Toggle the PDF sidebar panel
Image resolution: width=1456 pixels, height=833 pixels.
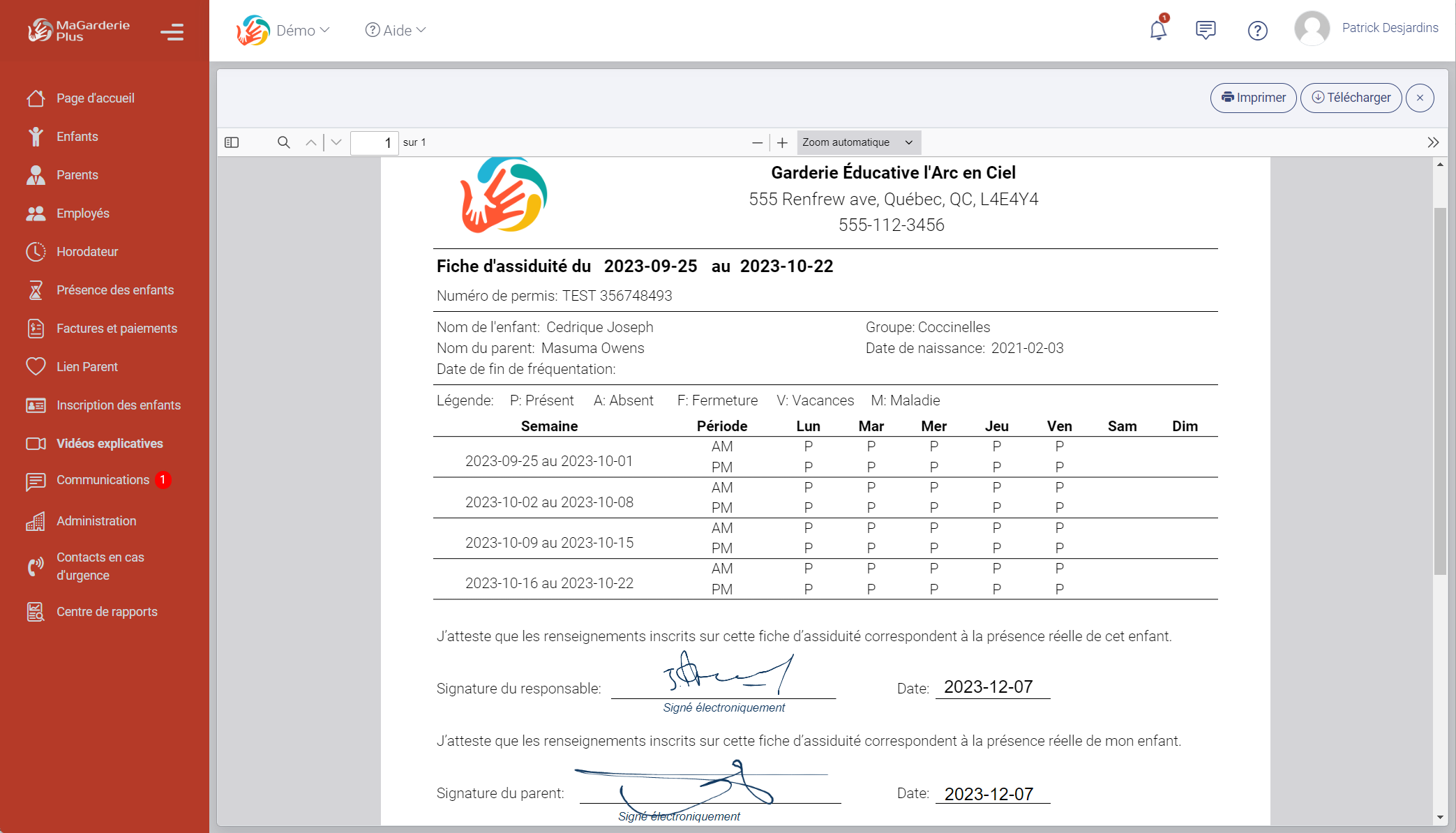(232, 142)
